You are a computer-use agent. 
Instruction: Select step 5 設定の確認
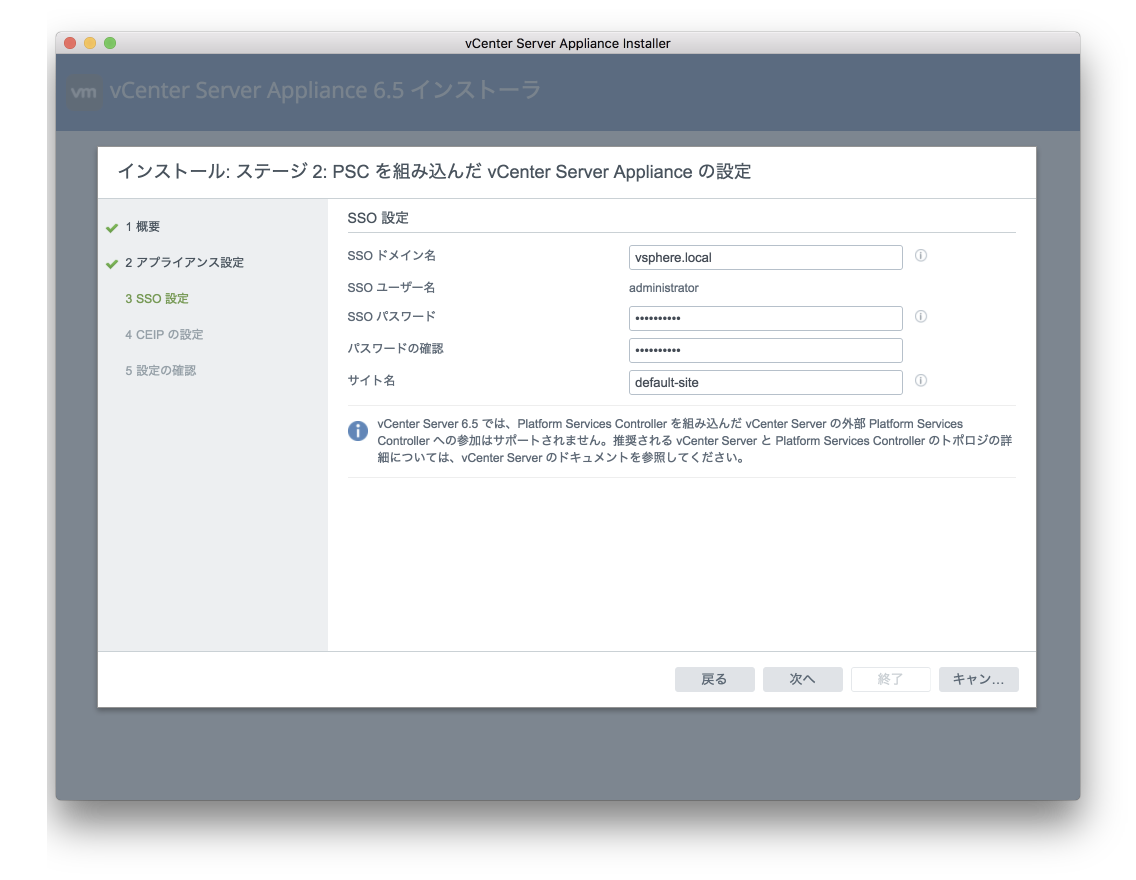coord(160,371)
